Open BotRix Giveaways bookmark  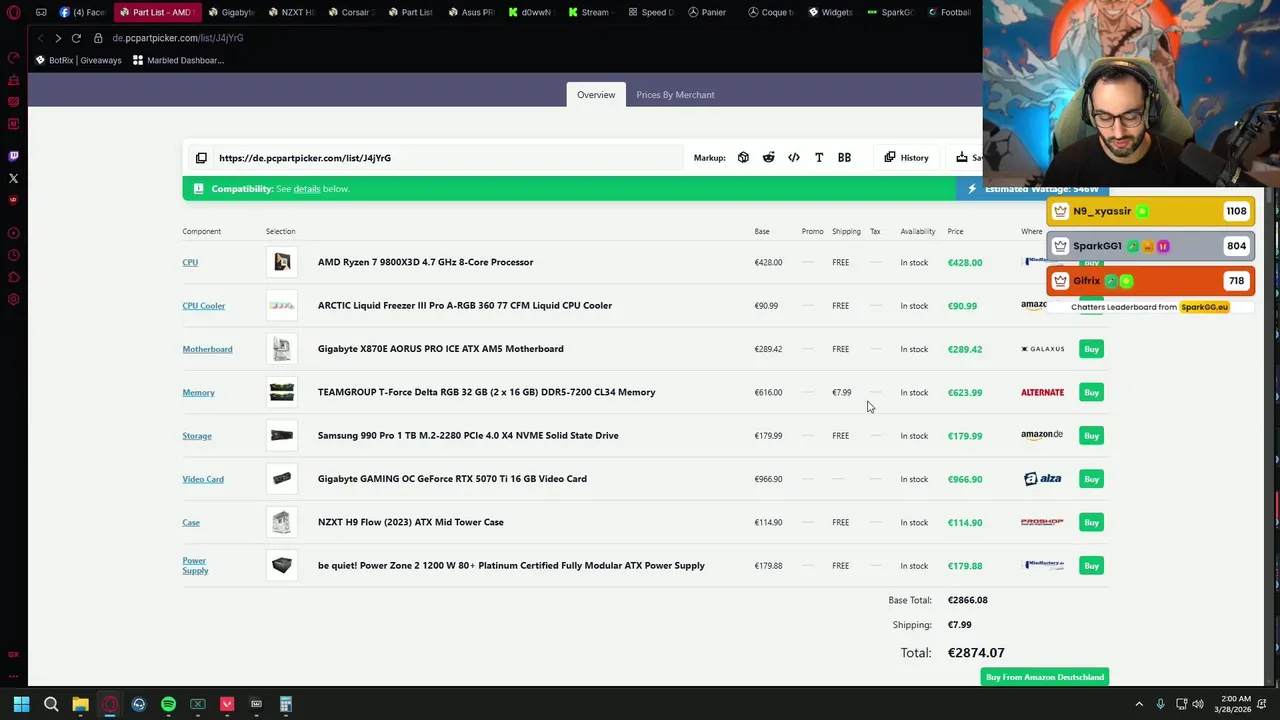tap(78, 60)
